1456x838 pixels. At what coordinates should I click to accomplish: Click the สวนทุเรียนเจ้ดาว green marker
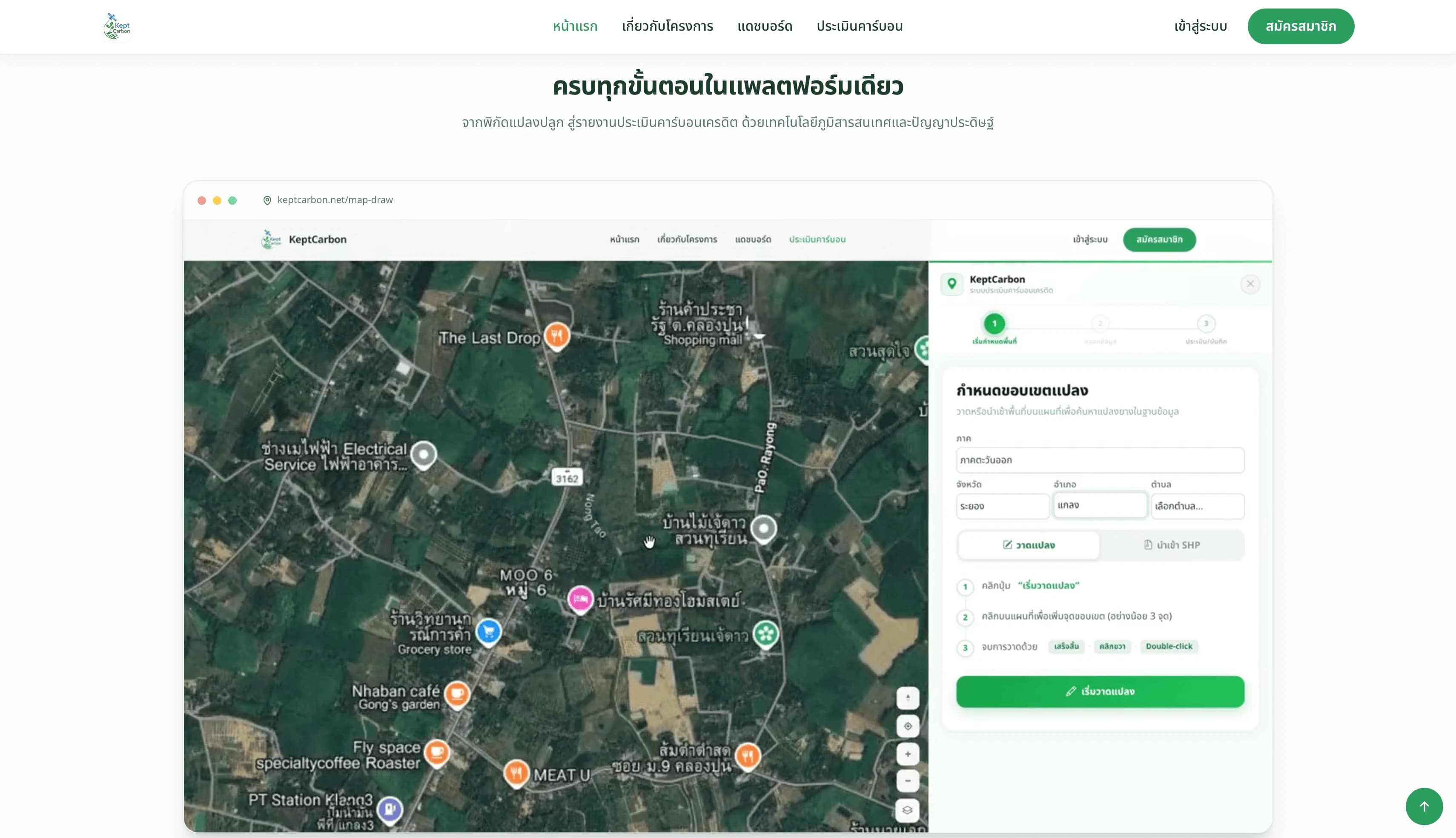click(766, 634)
